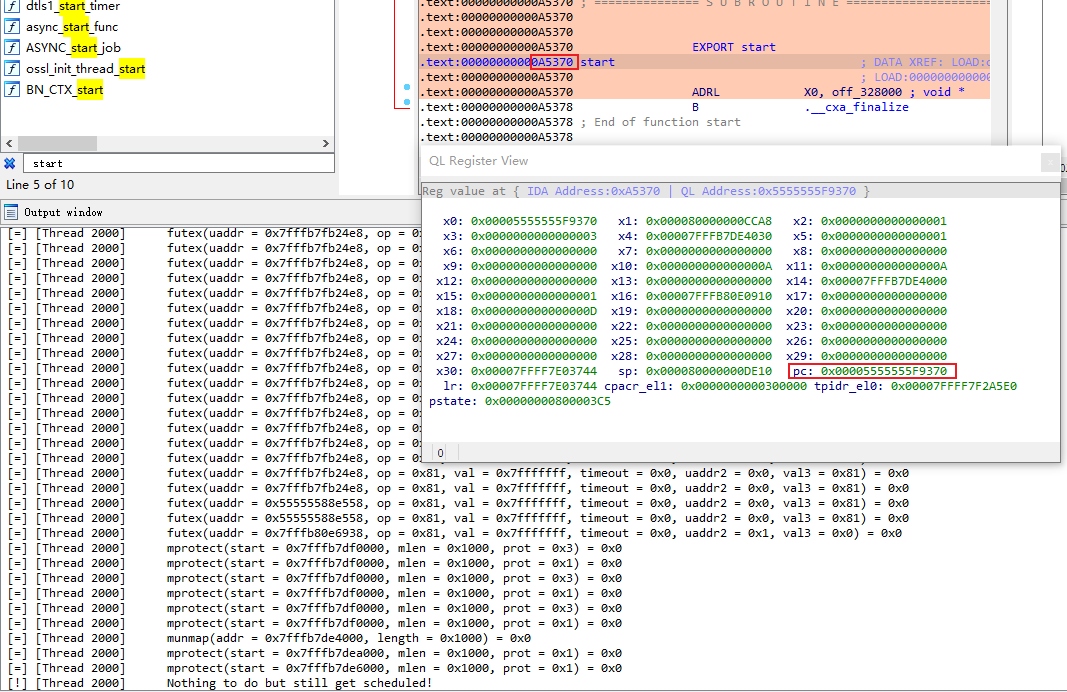
Task: Close the QL Register View popup
Action: tap(1050, 162)
